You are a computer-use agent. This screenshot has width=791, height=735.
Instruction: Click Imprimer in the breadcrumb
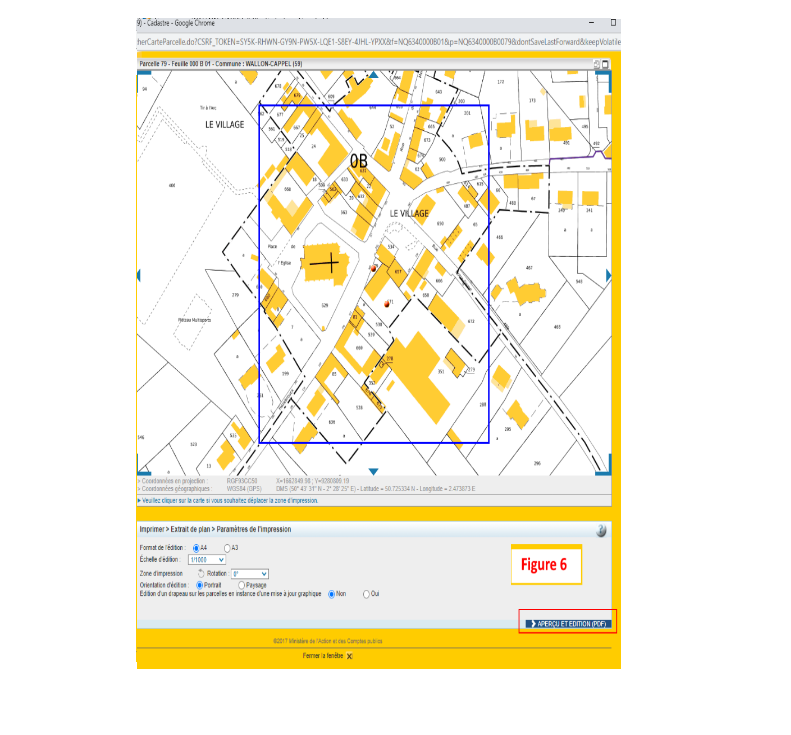[152, 529]
